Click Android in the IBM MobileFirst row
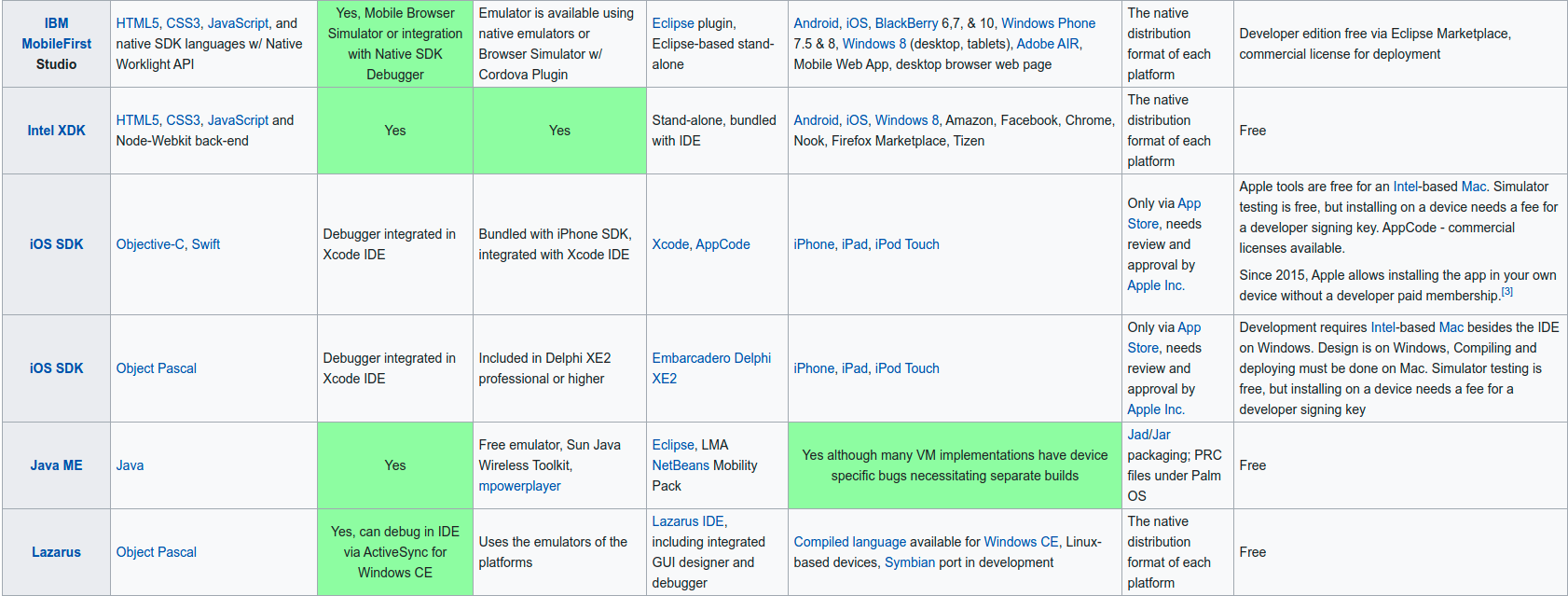1568x596 pixels. tap(816, 23)
